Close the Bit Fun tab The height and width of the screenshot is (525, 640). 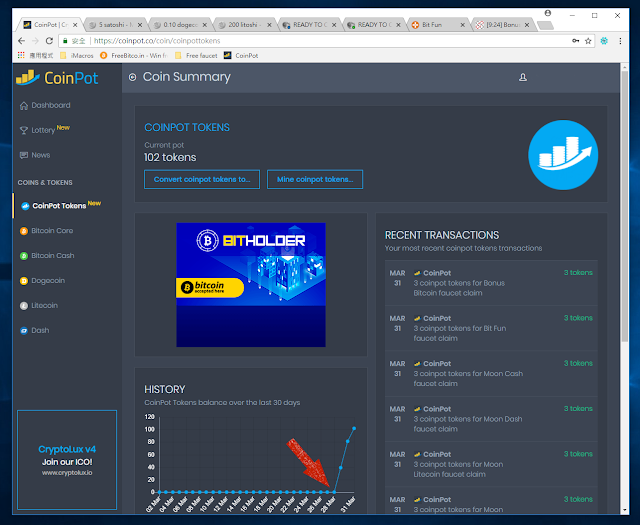[462, 25]
